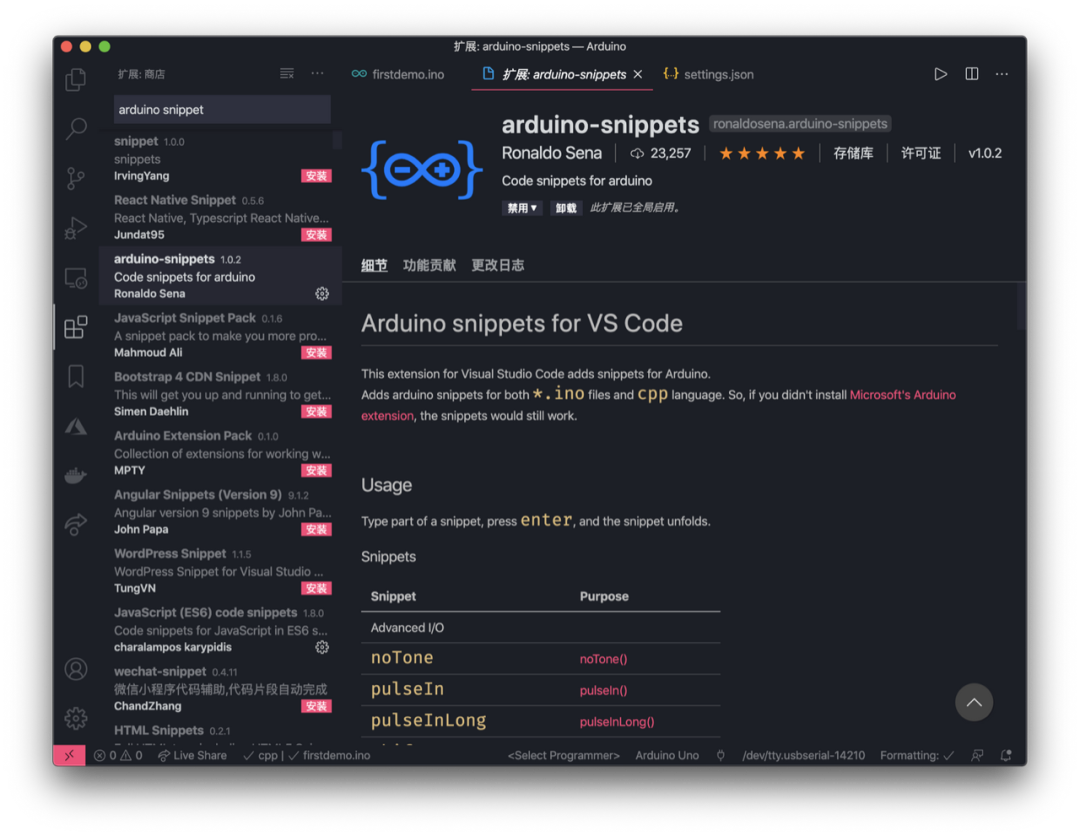The width and height of the screenshot is (1080, 836).
Task: Open editor more actions menu
Action: point(1001,74)
